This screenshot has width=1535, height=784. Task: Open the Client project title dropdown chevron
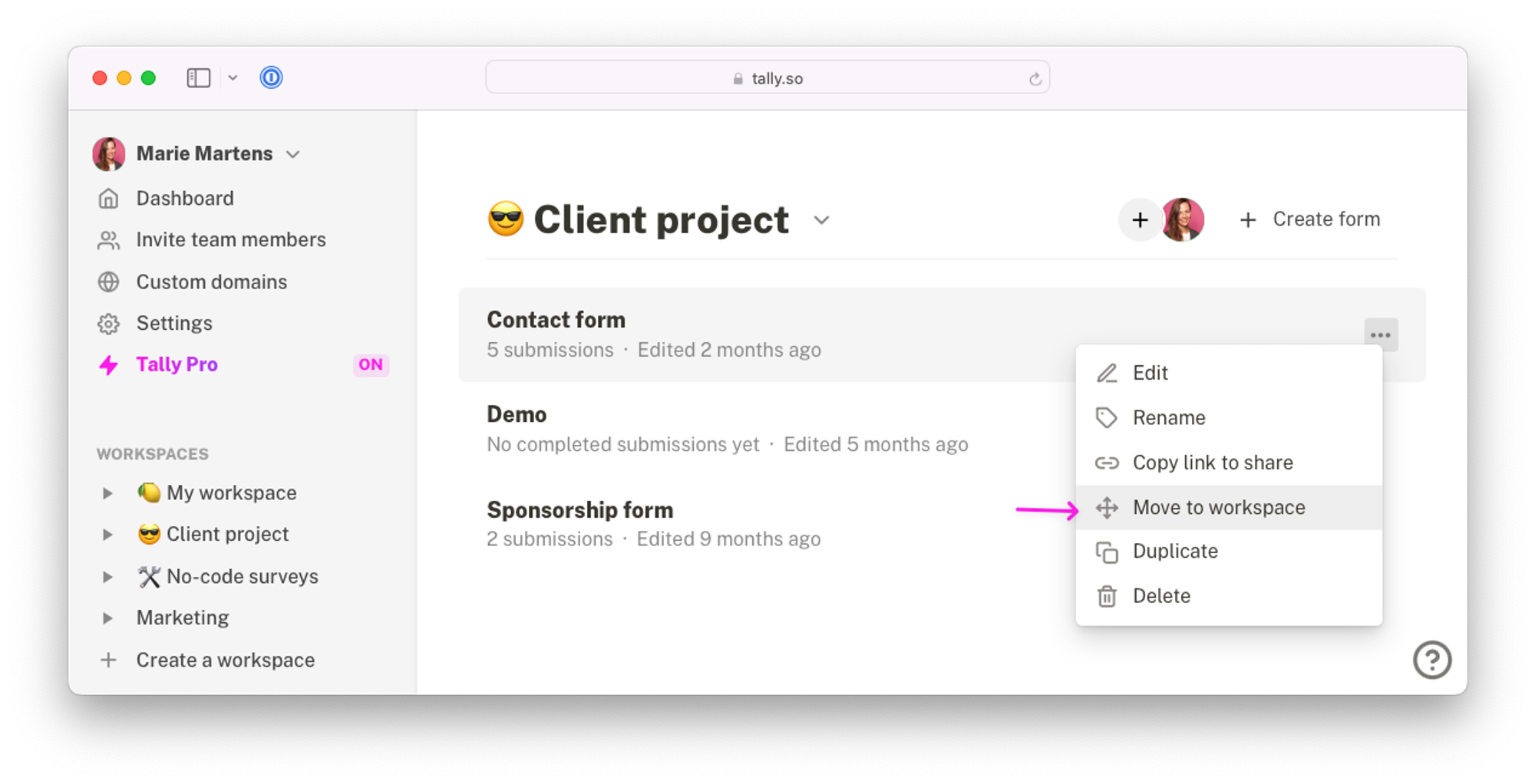[821, 220]
